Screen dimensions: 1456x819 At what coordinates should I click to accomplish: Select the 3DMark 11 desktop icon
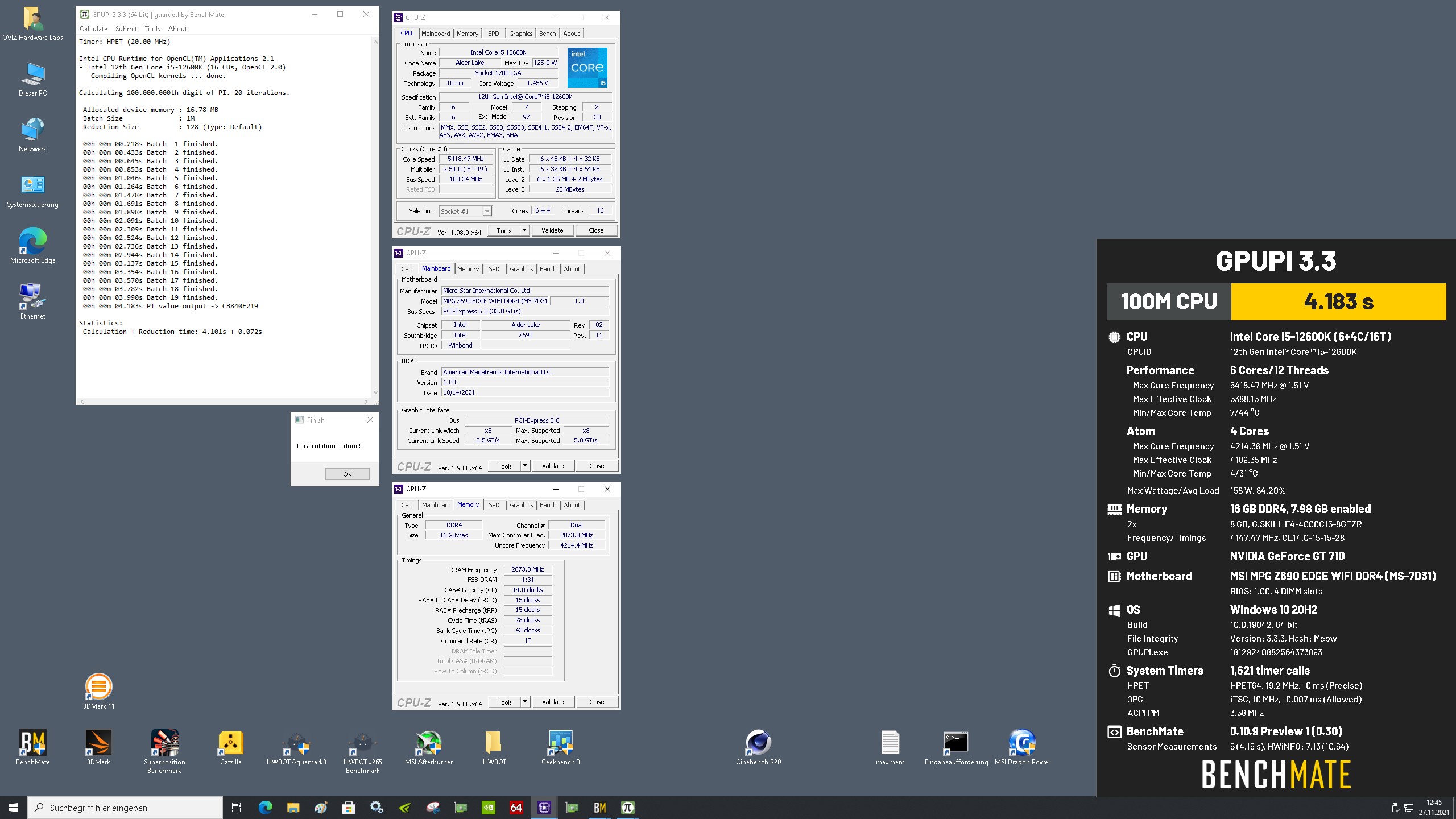[98, 691]
